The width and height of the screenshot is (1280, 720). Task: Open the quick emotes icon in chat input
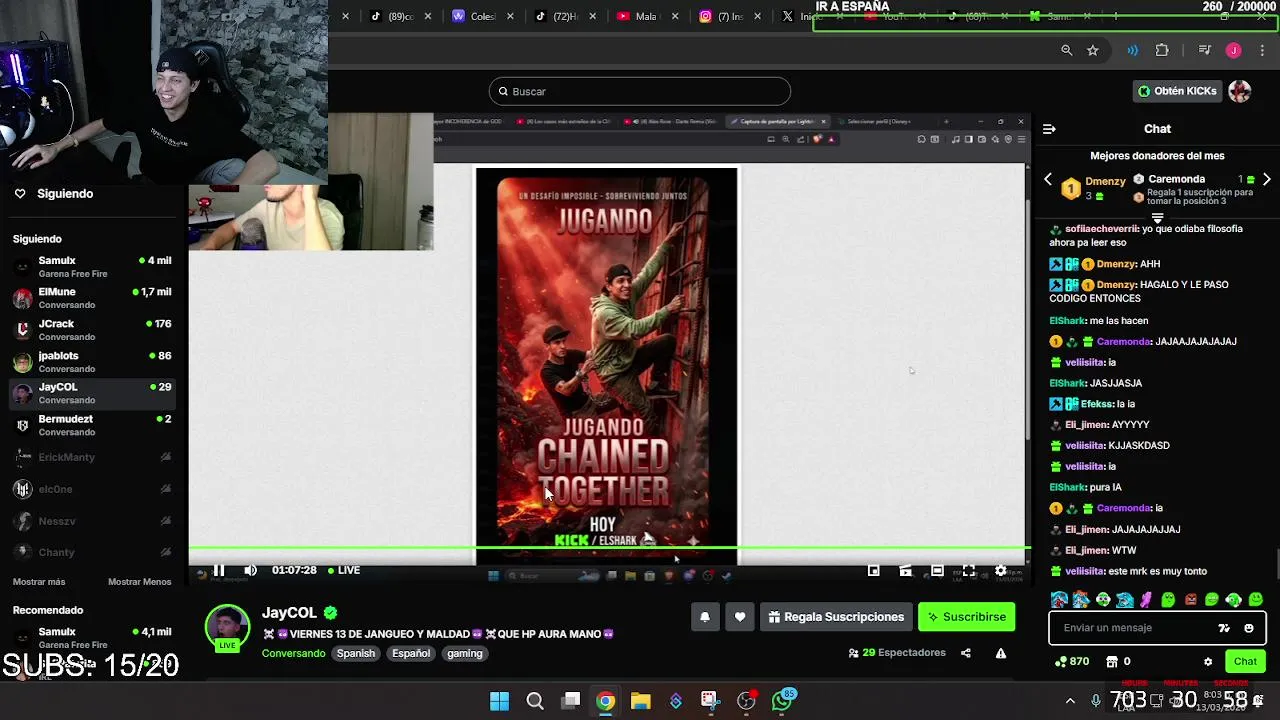click(x=1224, y=628)
